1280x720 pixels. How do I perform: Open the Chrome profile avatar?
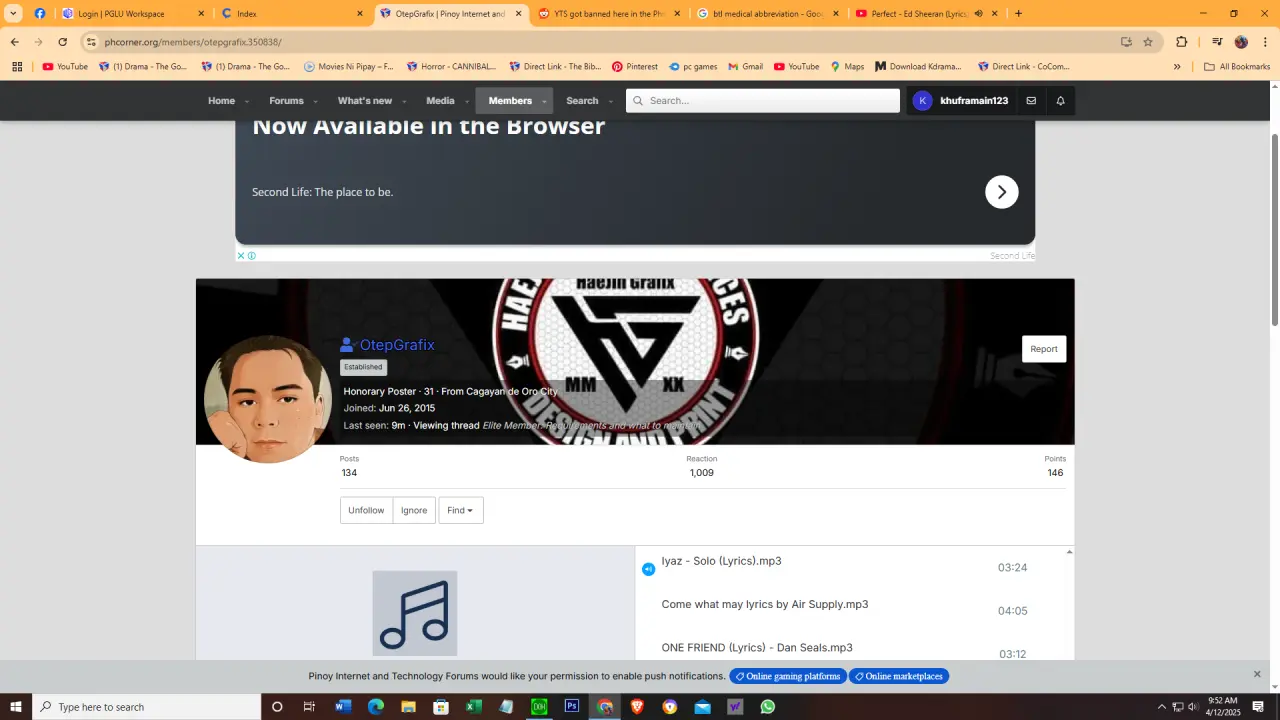click(x=1241, y=42)
